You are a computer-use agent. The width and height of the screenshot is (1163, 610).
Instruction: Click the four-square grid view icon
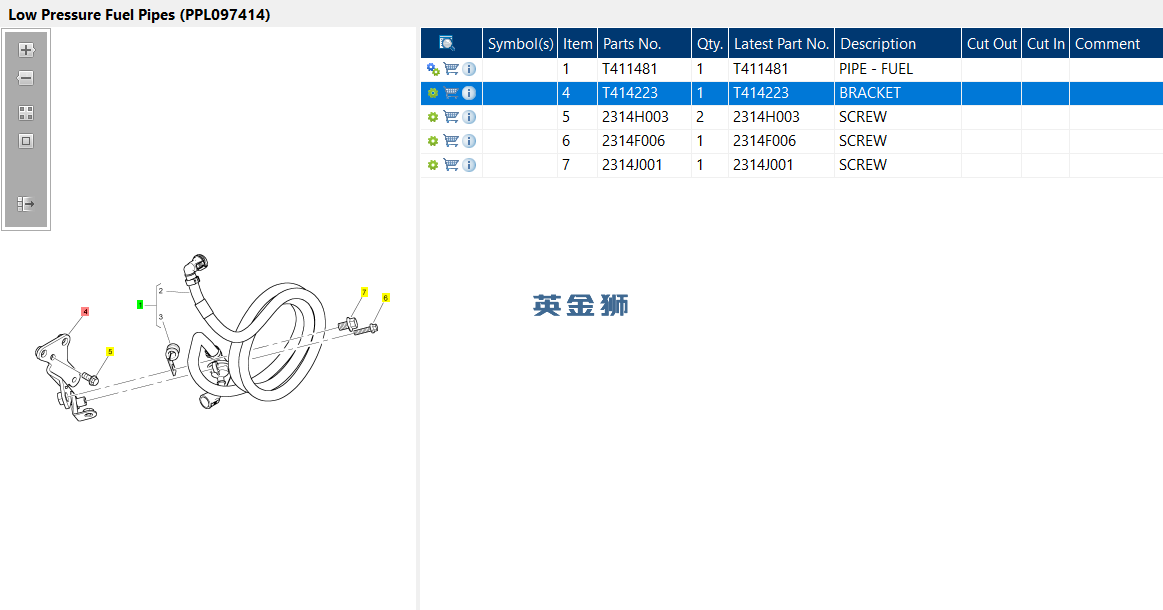26,113
